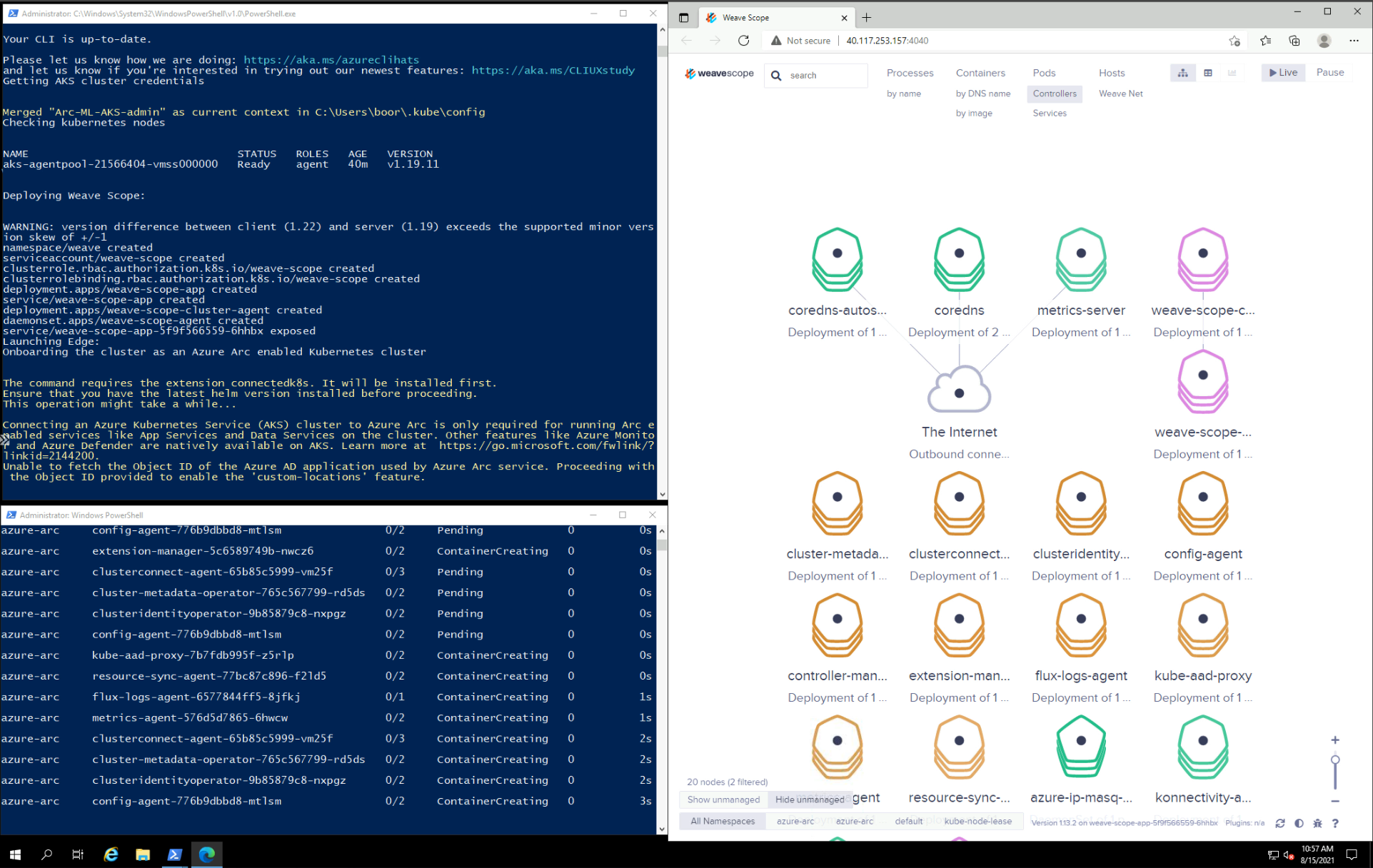Open the Hosts topology

tap(1112, 73)
